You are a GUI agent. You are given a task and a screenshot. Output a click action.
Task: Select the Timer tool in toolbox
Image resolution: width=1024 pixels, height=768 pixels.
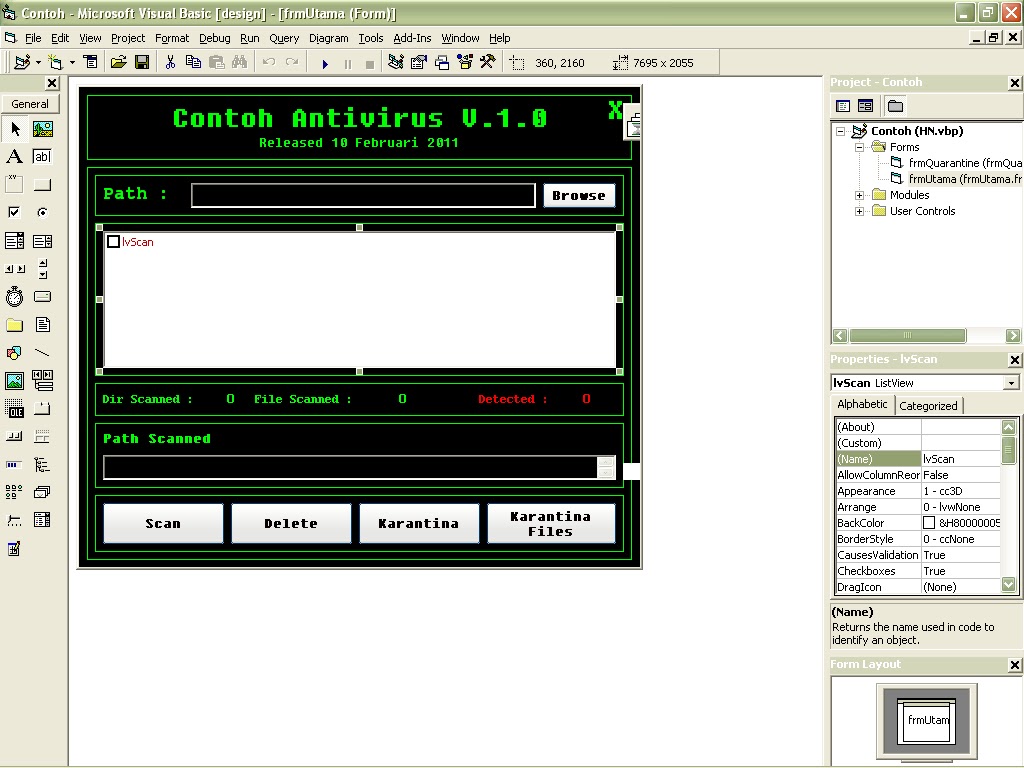pyautogui.click(x=14, y=296)
